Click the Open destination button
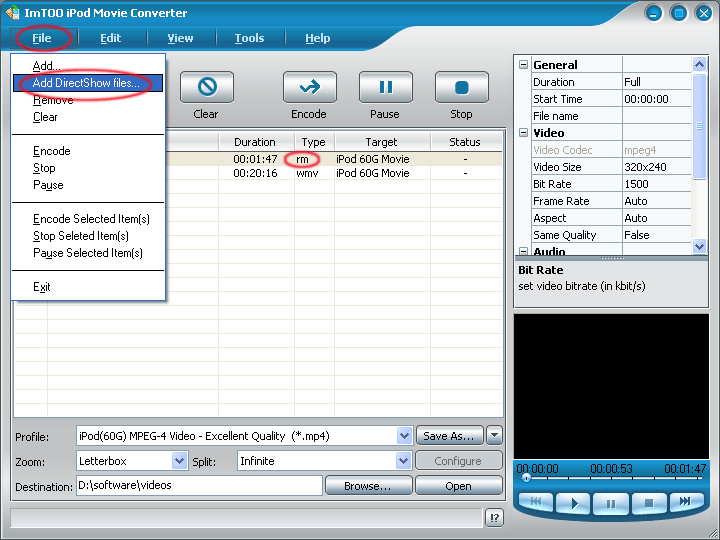This screenshot has height=540, width=720. point(458,486)
